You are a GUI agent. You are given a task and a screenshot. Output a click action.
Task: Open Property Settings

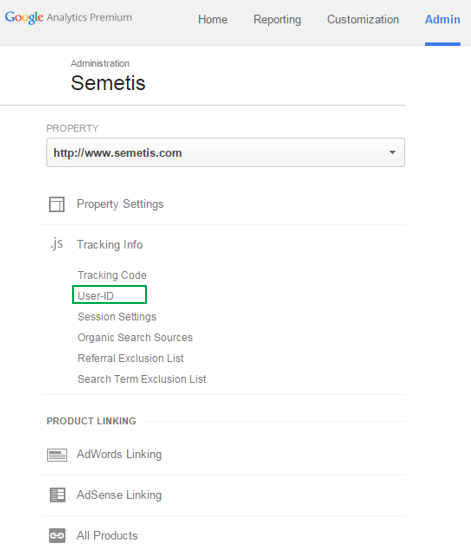tap(120, 204)
